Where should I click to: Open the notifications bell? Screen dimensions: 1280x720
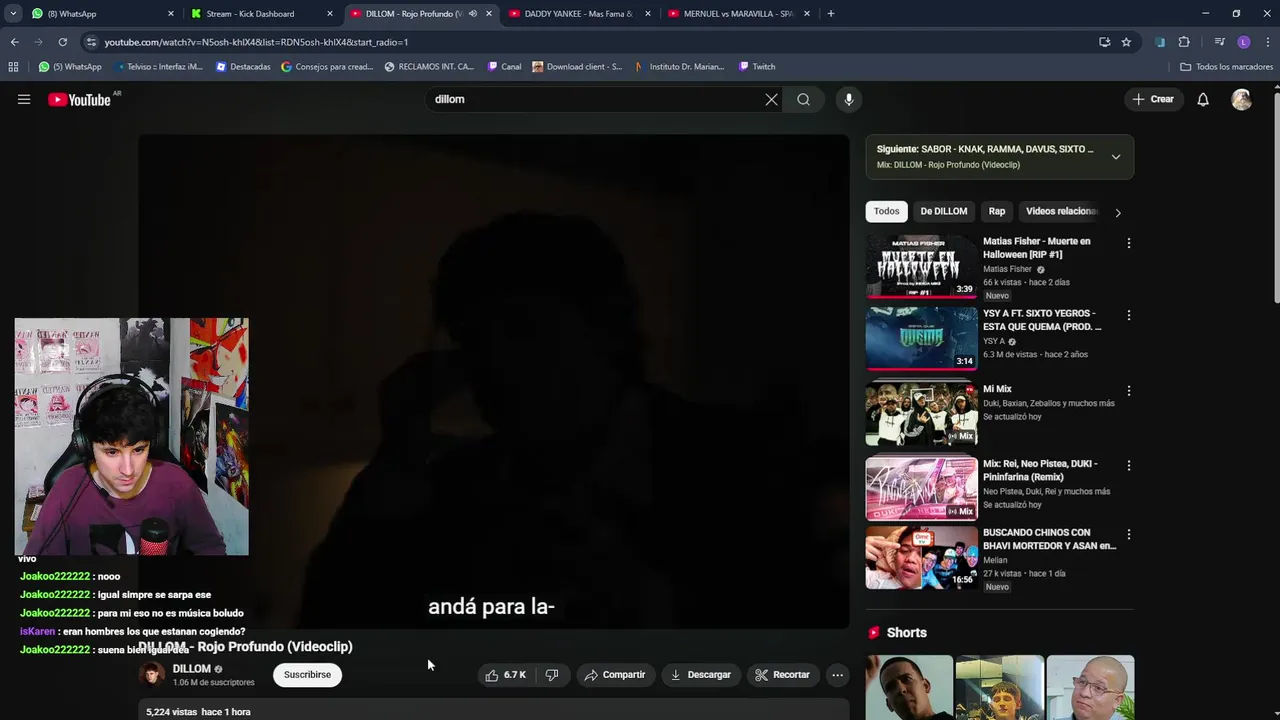[x=1203, y=99]
